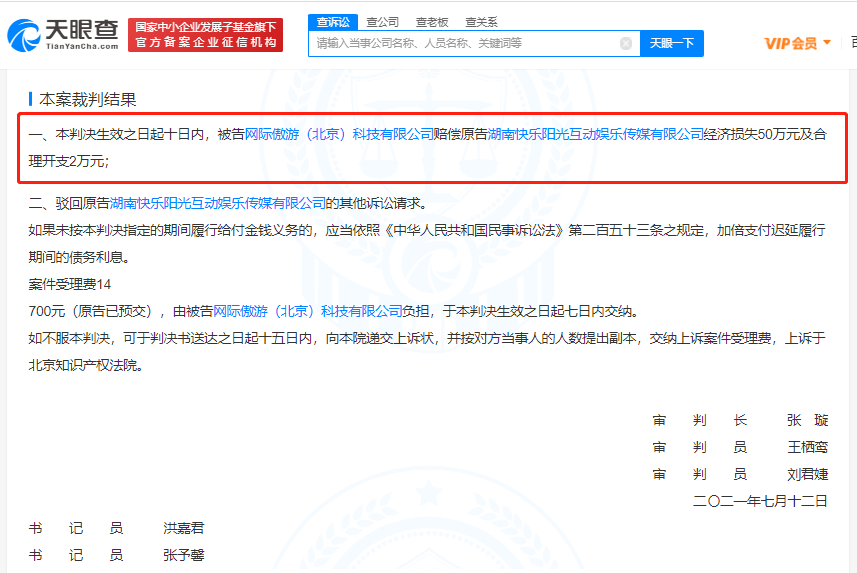Open the TianYanCha logo home link

click(x=63, y=35)
